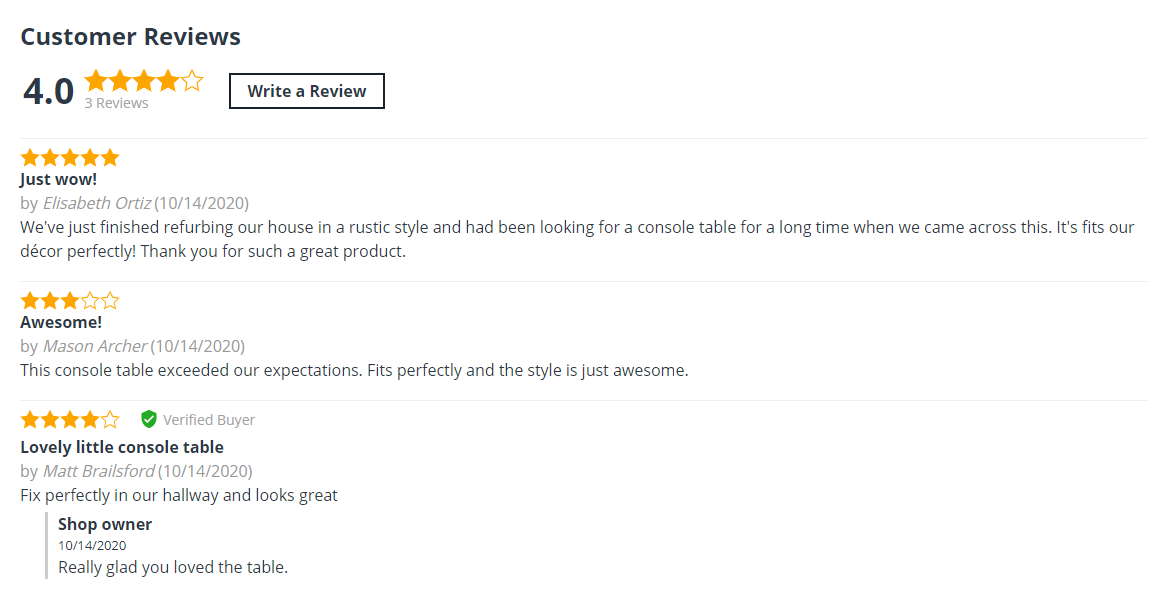
Task: Click Mason Archer's three-star rating
Action: (70, 300)
